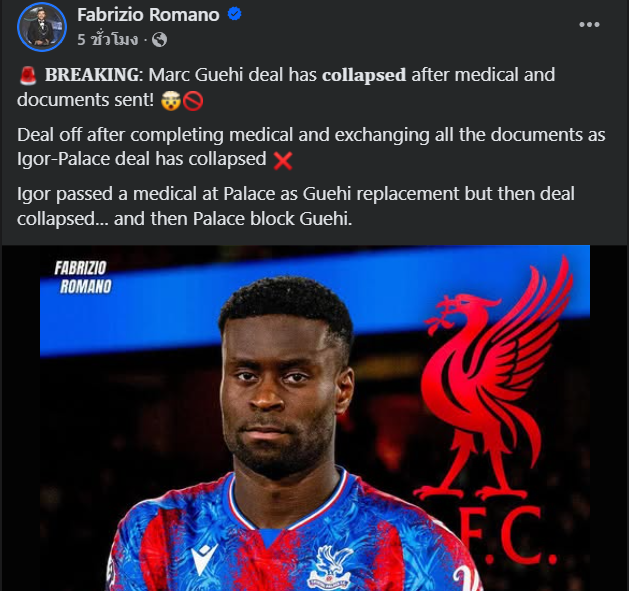Click the red siren emoji before BREAKING
This screenshot has height=591, width=629.
click(x=28, y=75)
